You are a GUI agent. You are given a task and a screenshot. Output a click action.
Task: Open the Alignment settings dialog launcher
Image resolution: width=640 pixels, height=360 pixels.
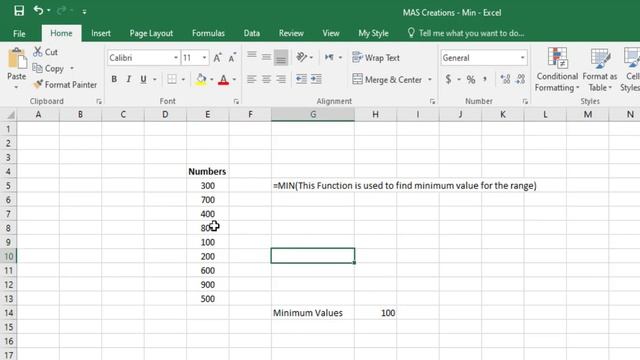(x=432, y=101)
